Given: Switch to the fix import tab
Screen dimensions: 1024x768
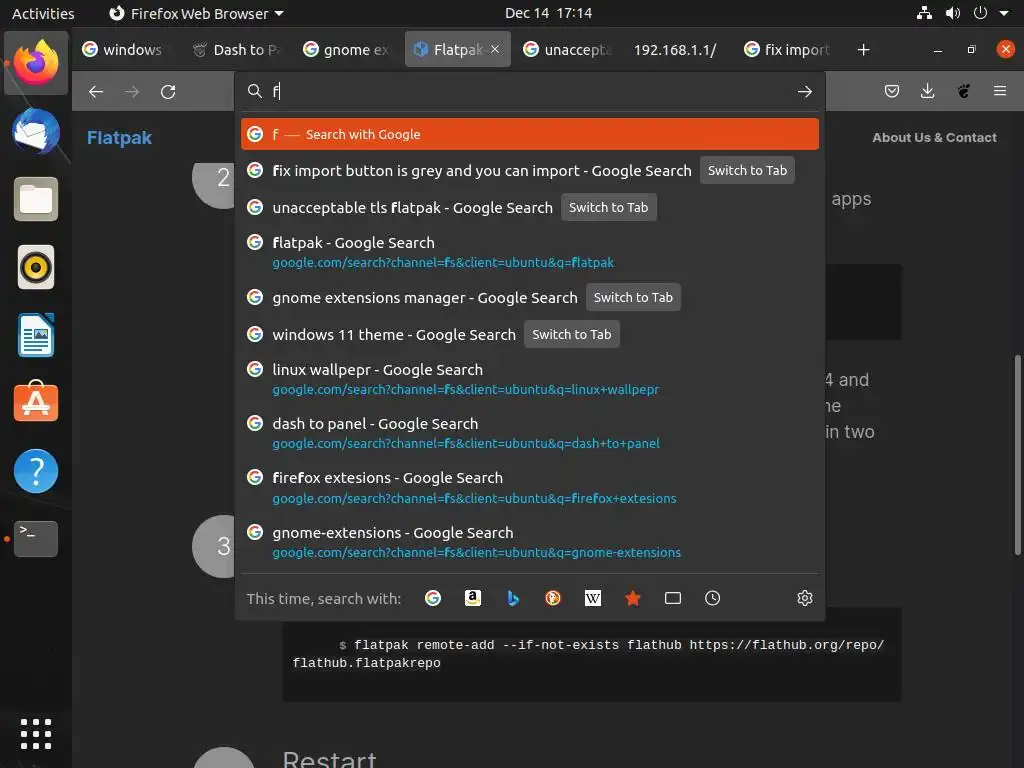Looking at the screenshot, I should [x=787, y=50].
